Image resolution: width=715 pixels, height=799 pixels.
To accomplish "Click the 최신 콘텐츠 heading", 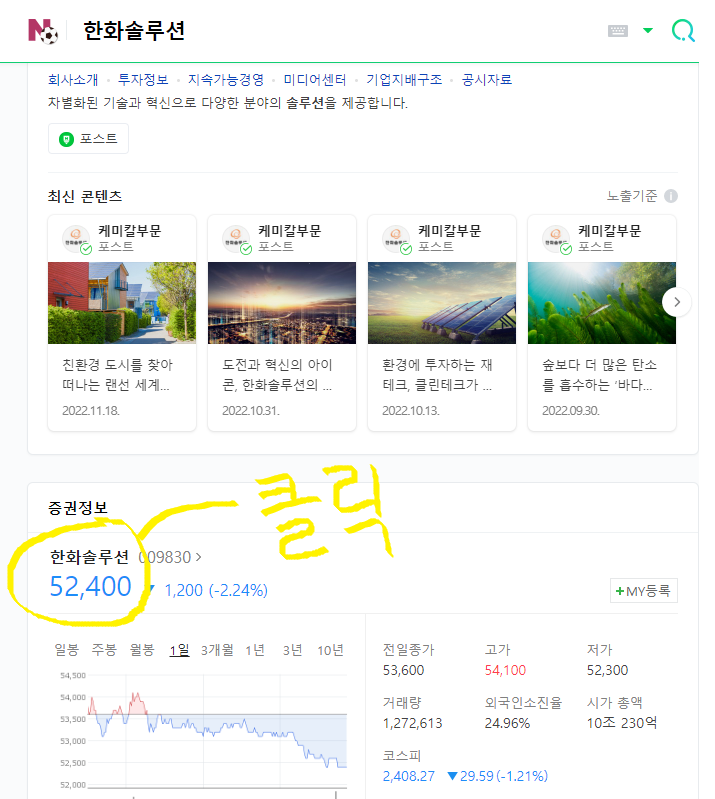I will [x=85, y=196].
